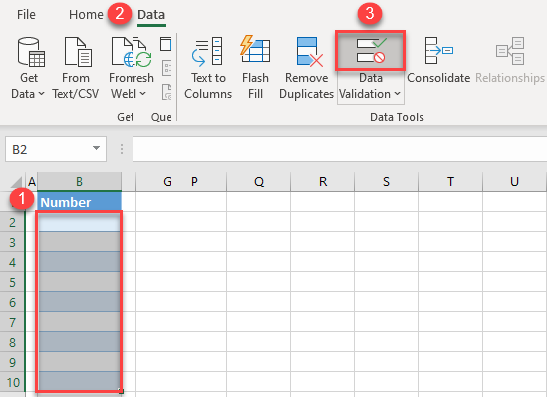Viewport: 547px width, 397px height.
Task: Click Remove Duplicates icon
Action: coord(310,52)
